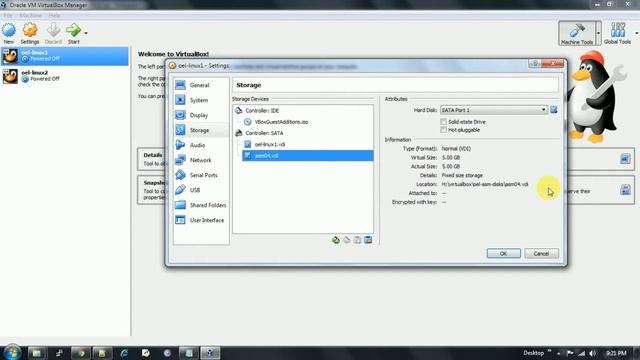This screenshot has height=360, width=640.
Task: Open the Machine menu
Action: point(31,16)
